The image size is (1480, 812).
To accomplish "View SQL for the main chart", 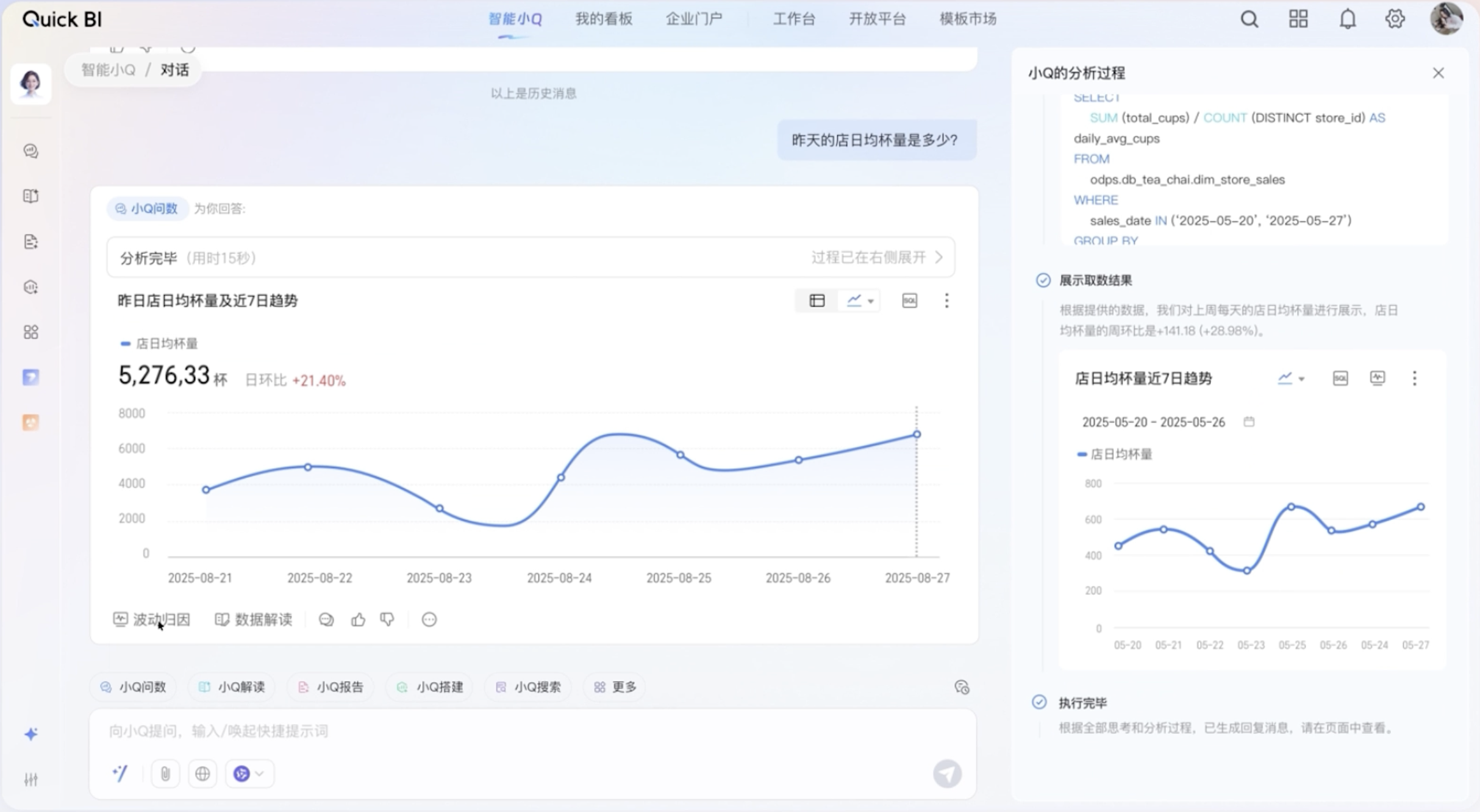I will pyautogui.click(x=909, y=301).
